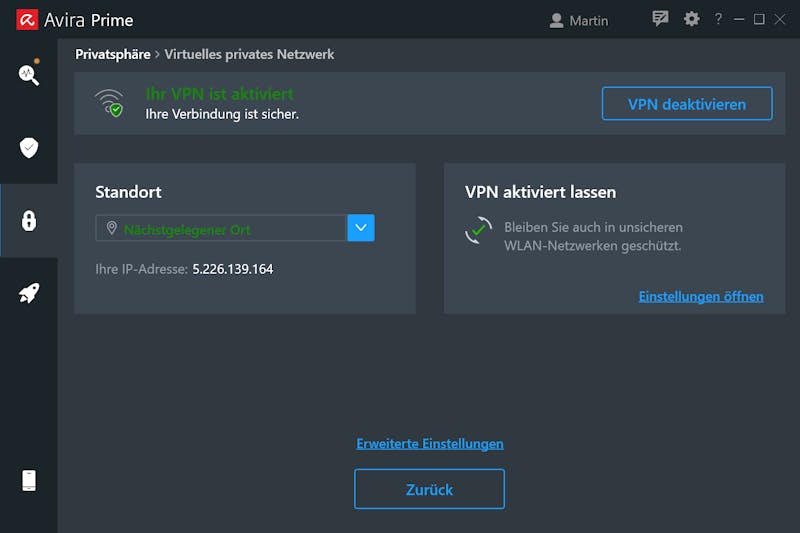This screenshot has width=800, height=533.
Task: Open the mobile devices phone icon
Action: point(29,480)
